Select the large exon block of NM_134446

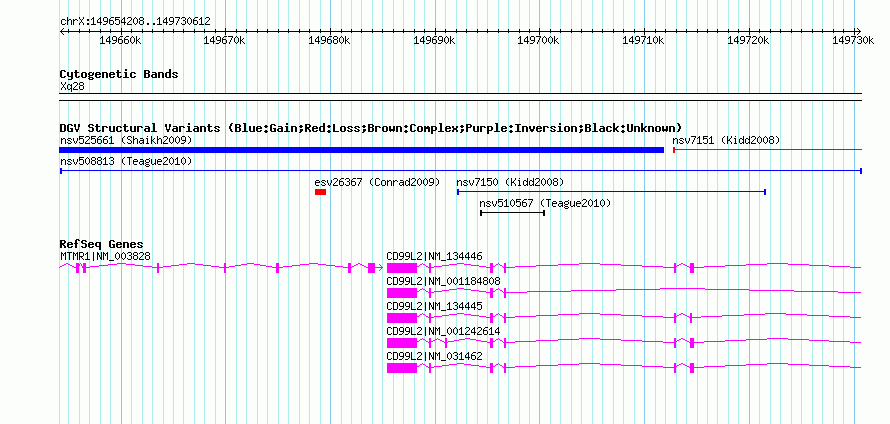(x=402, y=268)
